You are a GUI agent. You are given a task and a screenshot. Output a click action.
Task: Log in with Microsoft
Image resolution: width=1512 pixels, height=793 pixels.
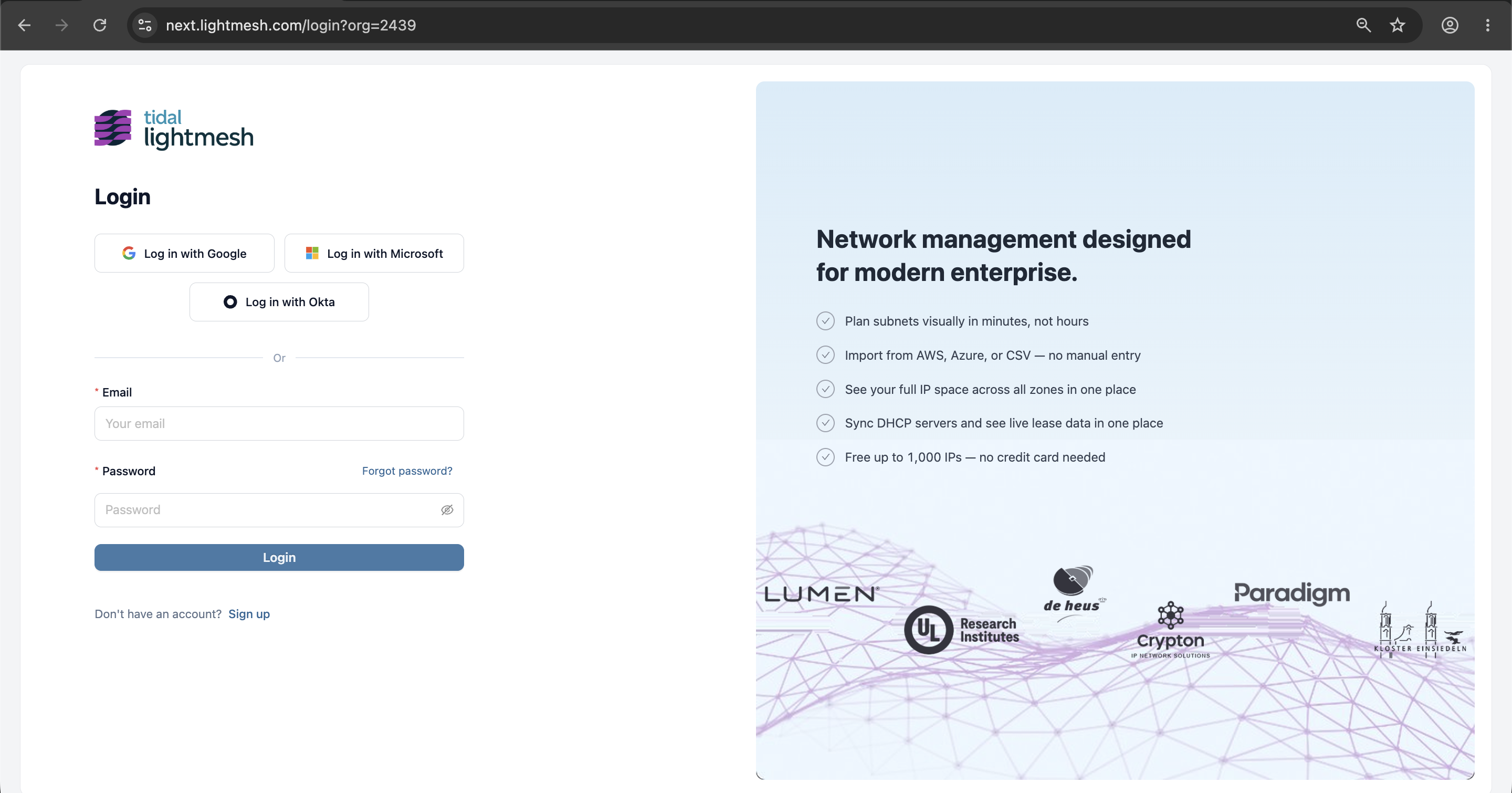[x=374, y=254]
